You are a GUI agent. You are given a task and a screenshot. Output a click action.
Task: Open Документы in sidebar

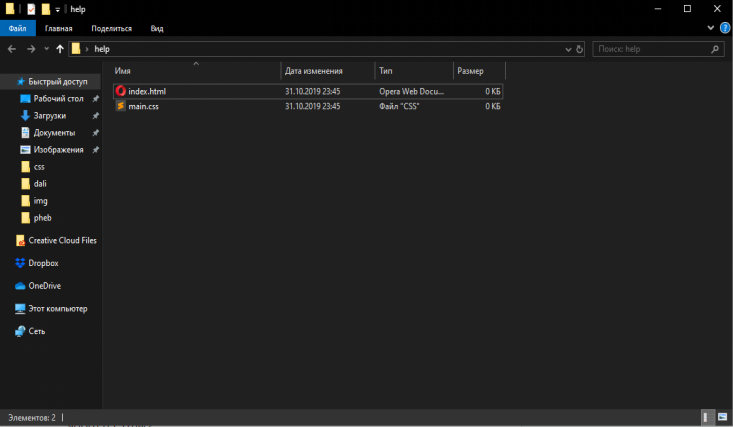point(54,133)
